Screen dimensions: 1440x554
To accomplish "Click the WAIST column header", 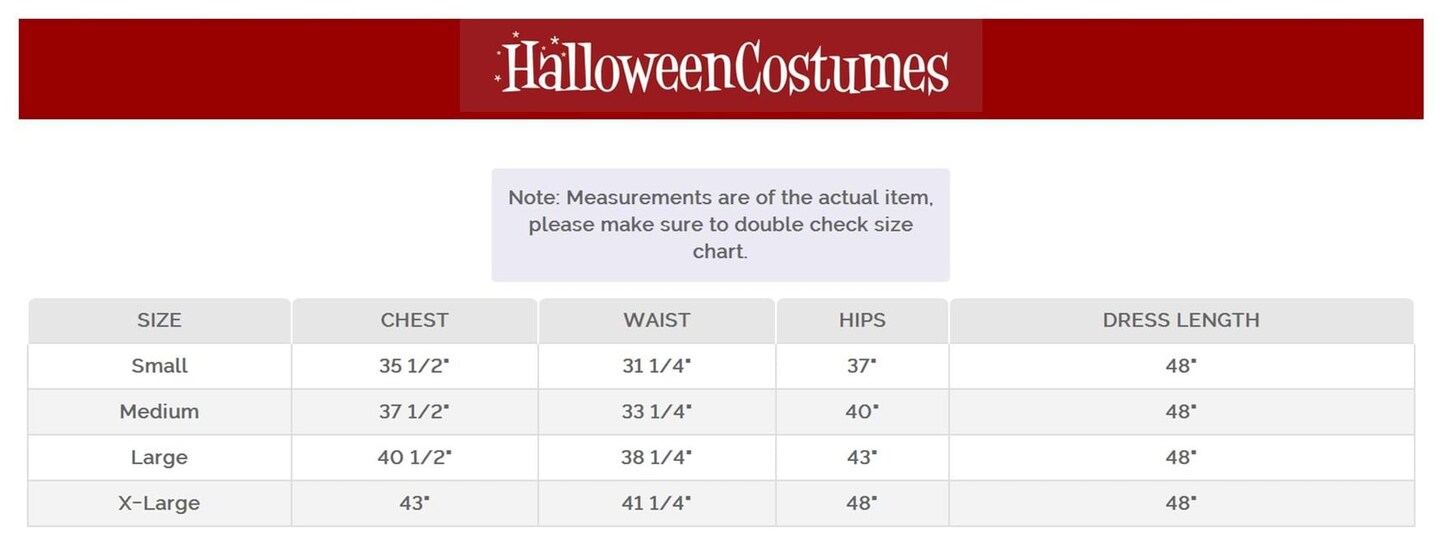I will click(656, 321).
